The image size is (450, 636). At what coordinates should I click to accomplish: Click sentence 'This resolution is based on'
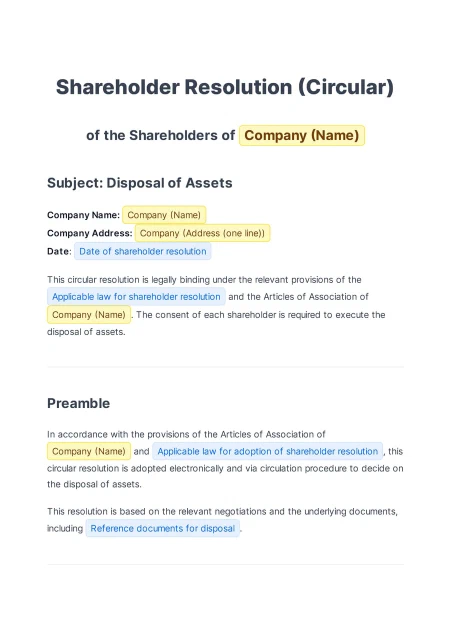pos(222,520)
